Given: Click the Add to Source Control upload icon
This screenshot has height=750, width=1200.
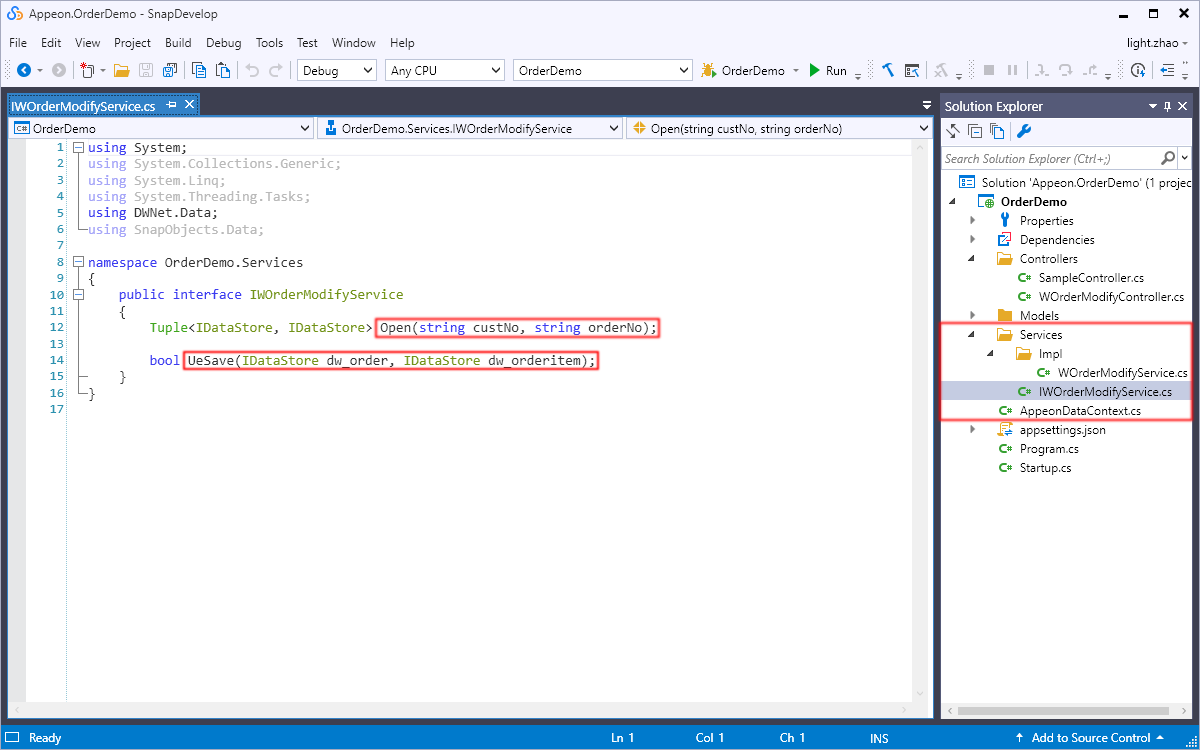Looking at the screenshot, I should [x=1021, y=738].
